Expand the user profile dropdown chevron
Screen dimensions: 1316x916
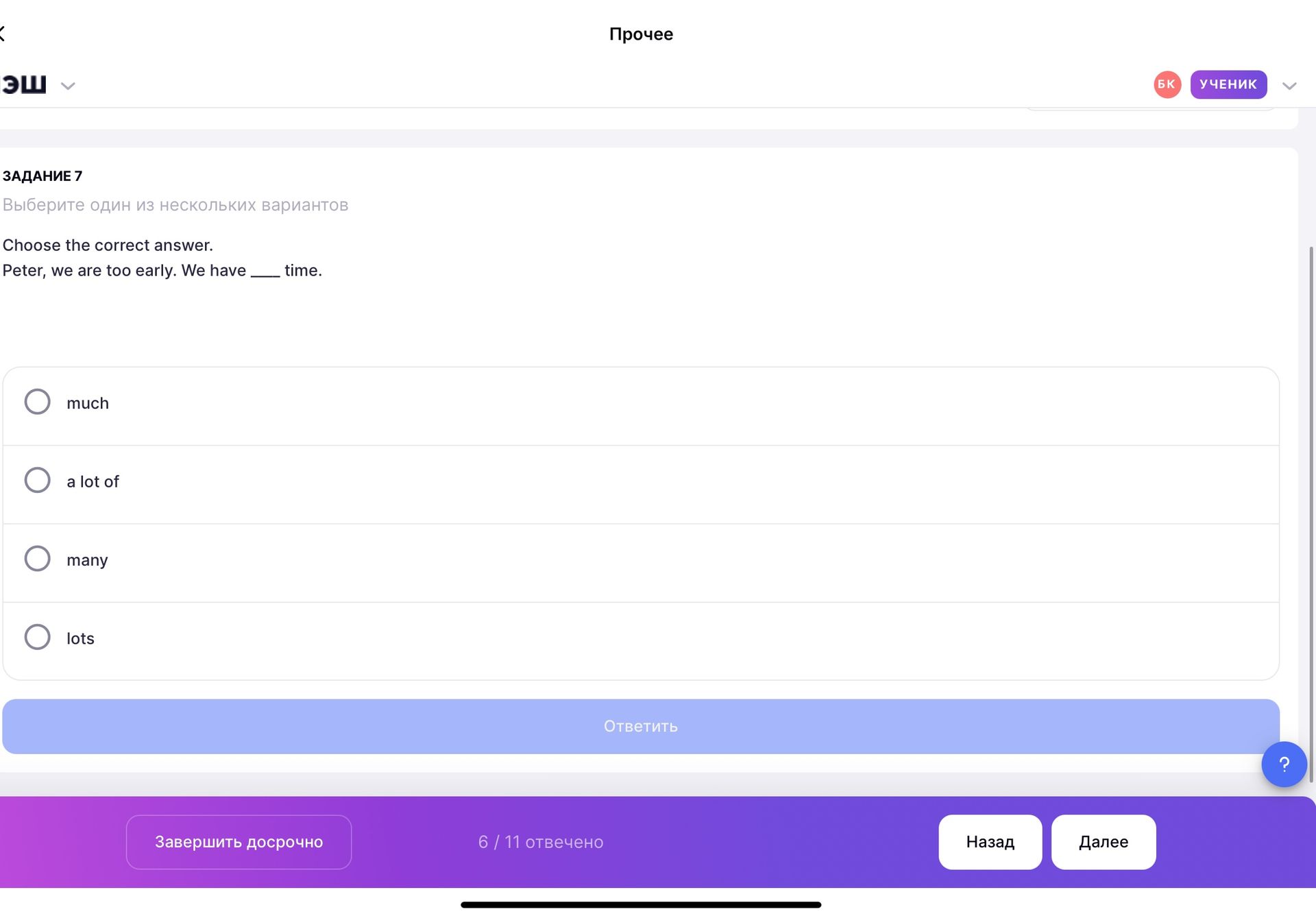click(1289, 86)
